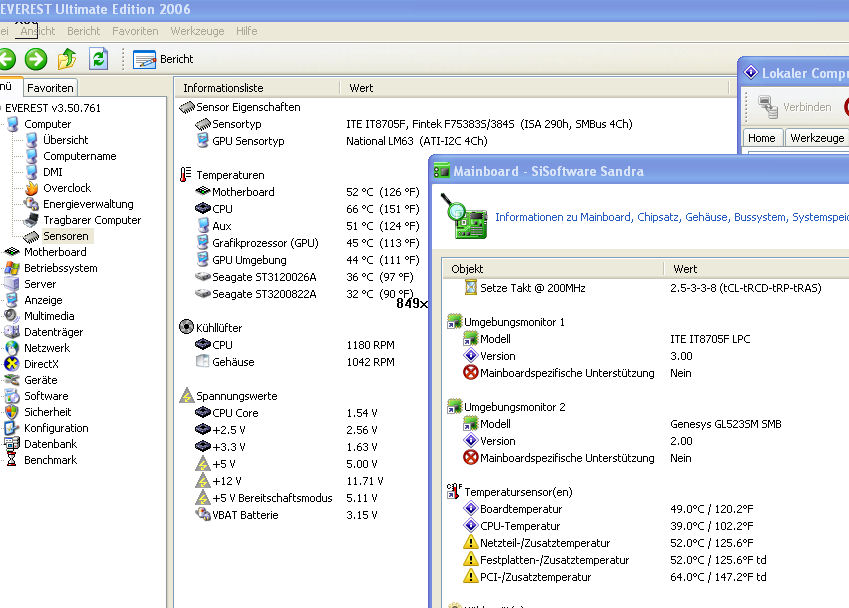Open the Bericht report toolbar button

[x=163, y=59]
